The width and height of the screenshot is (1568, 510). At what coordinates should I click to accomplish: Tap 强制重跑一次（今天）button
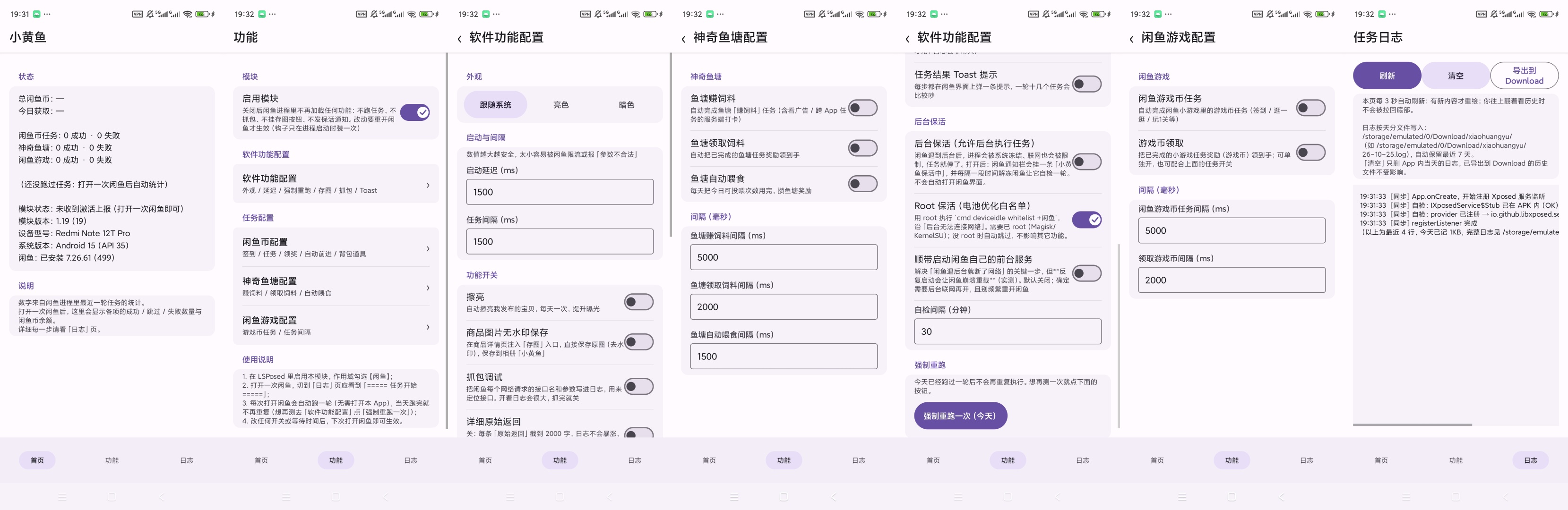(x=960, y=416)
